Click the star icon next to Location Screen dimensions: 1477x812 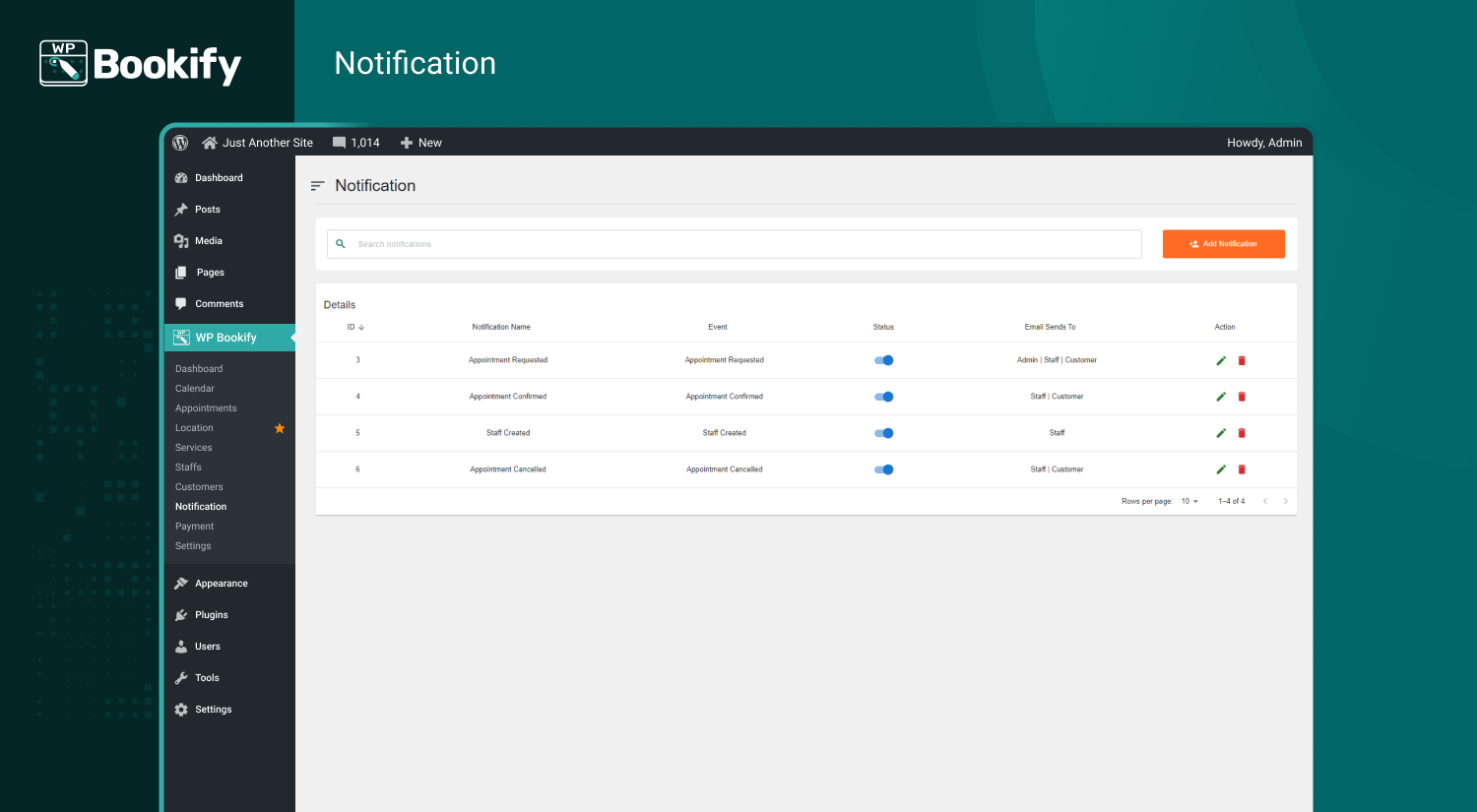pos(280,427)
